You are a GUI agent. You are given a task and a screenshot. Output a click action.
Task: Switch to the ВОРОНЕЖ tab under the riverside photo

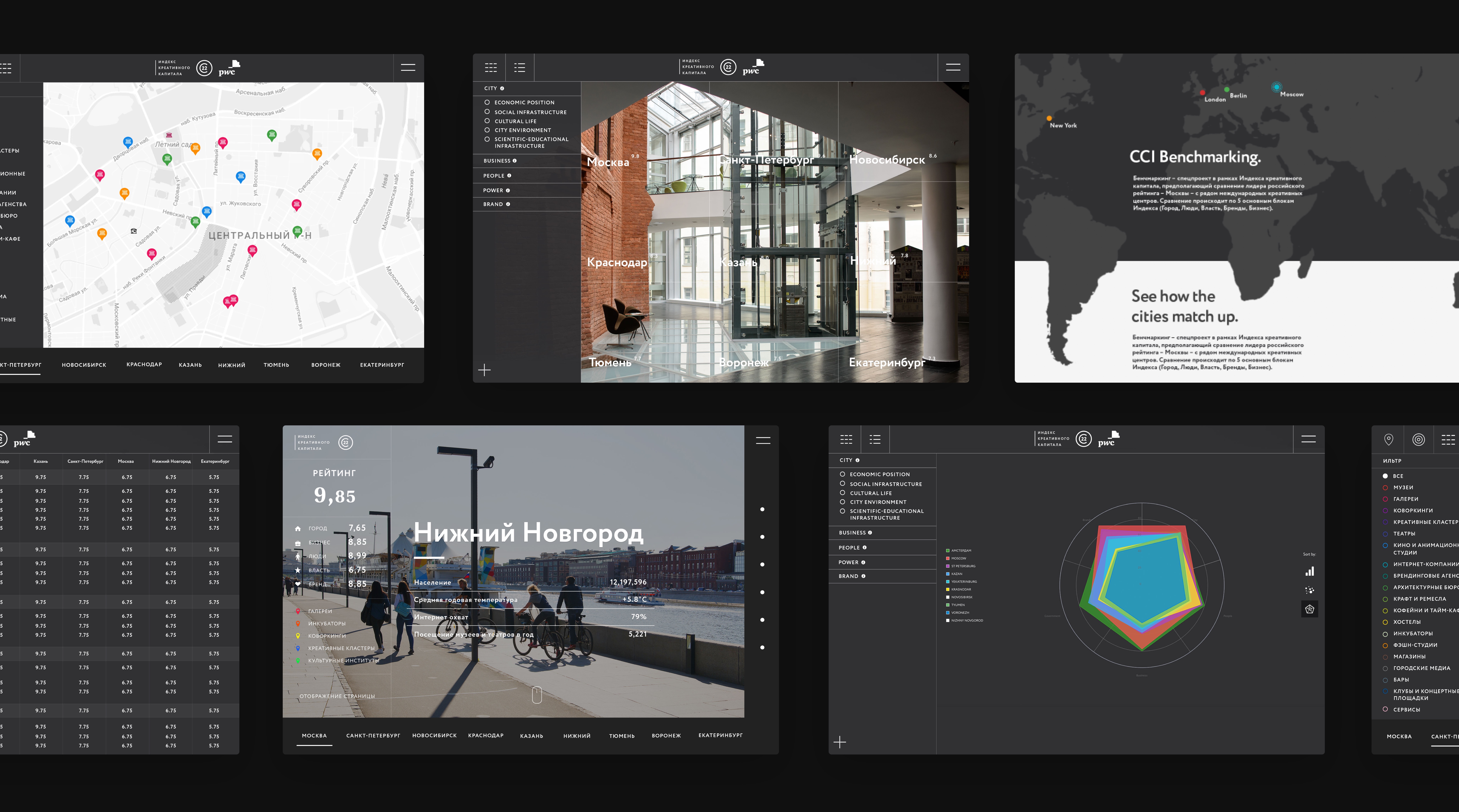[x=666, y=735]
